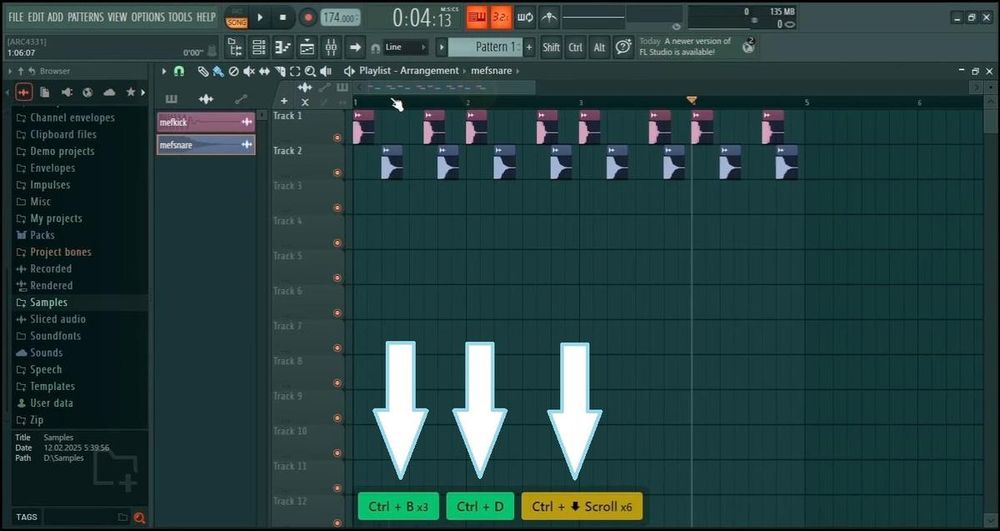The height and width of the screenshot is (531, 1000).
Task: Select the Playback speaker tool in playlist
Action: coord(326,71)
